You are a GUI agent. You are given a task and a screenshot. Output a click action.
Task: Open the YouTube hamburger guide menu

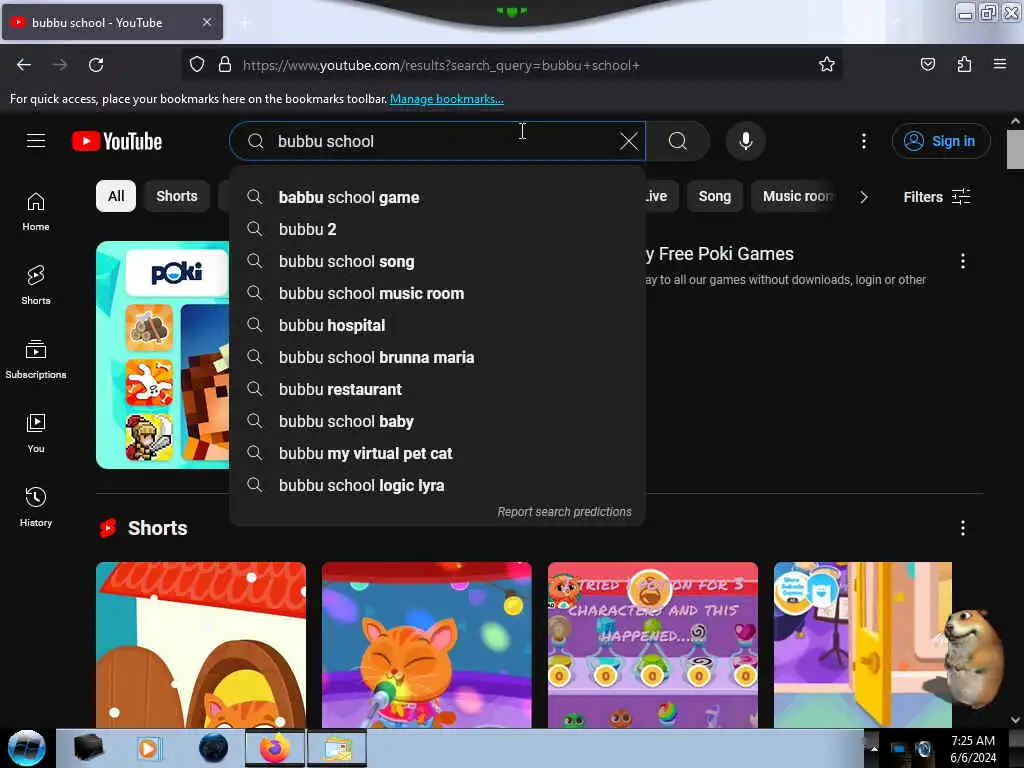[x=36, y=141]
